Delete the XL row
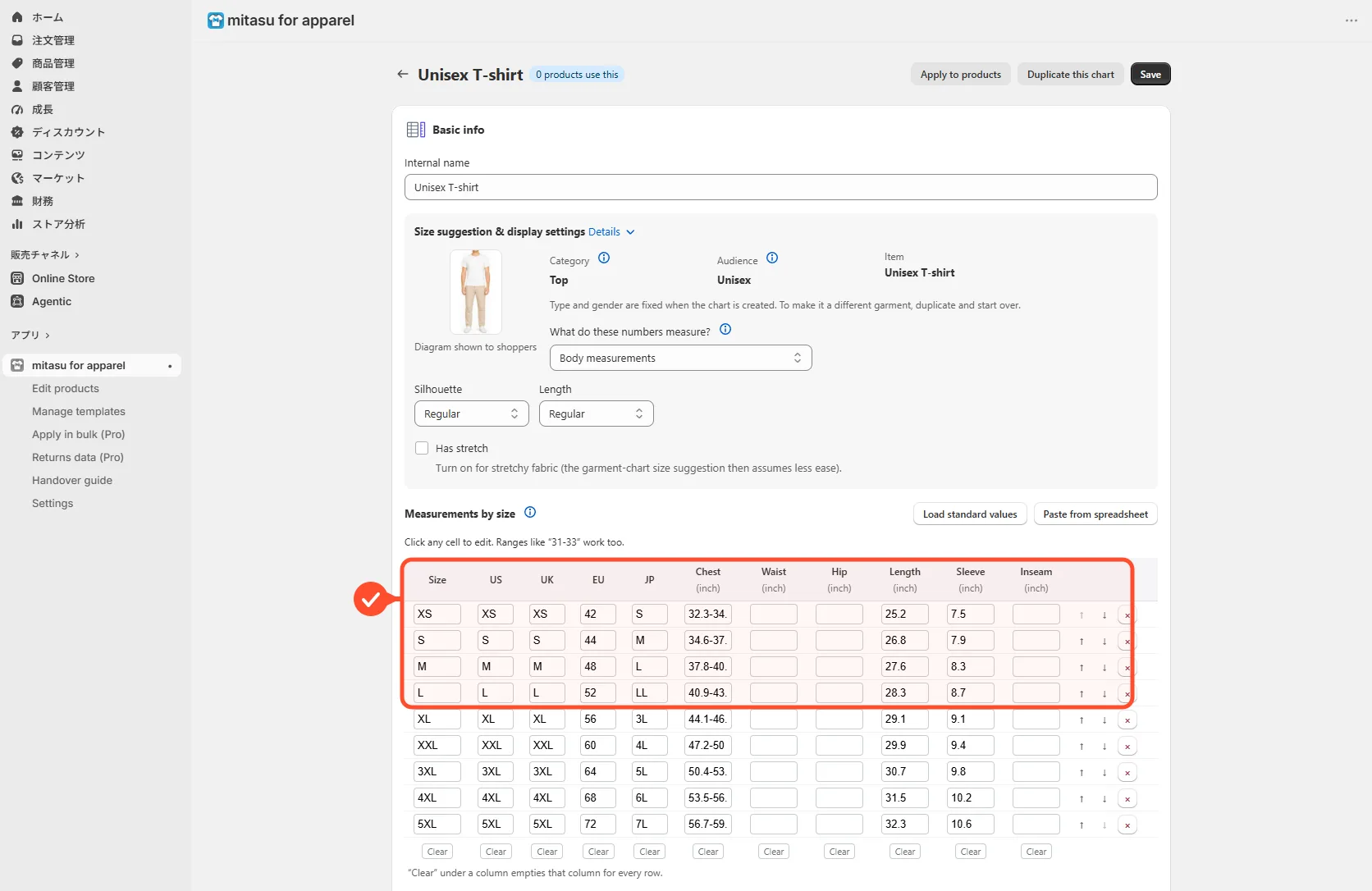 coord(1127,720)
